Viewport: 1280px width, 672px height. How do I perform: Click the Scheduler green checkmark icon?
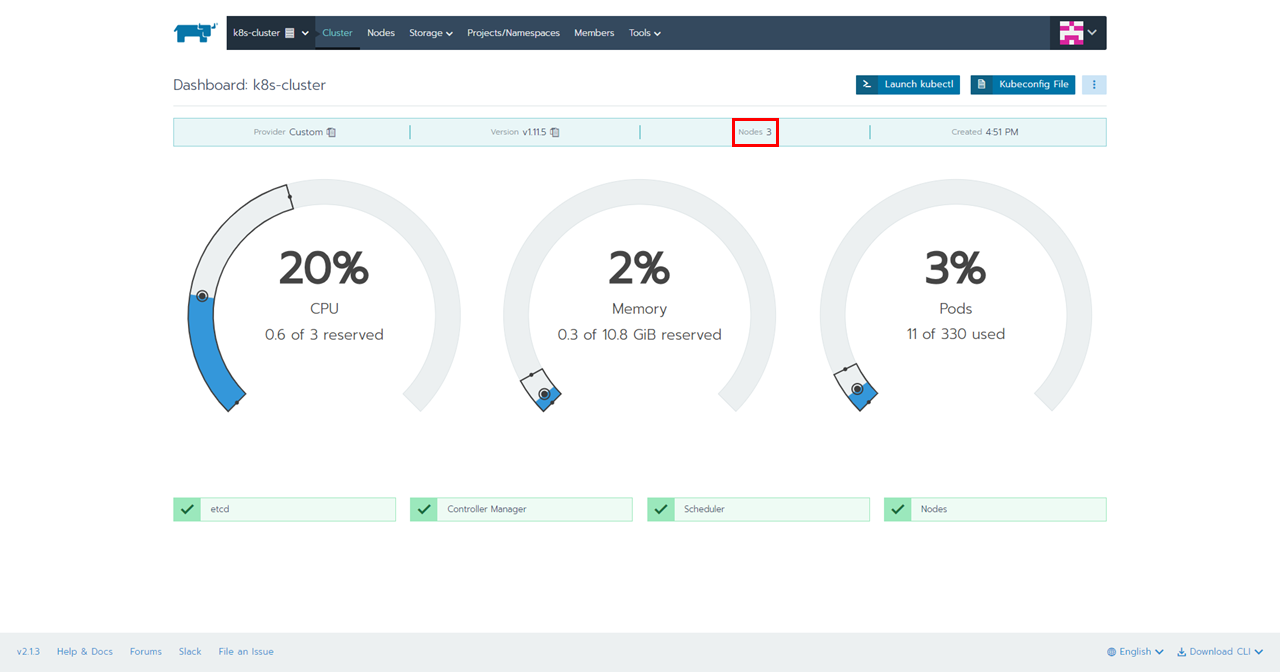[661, 509]
